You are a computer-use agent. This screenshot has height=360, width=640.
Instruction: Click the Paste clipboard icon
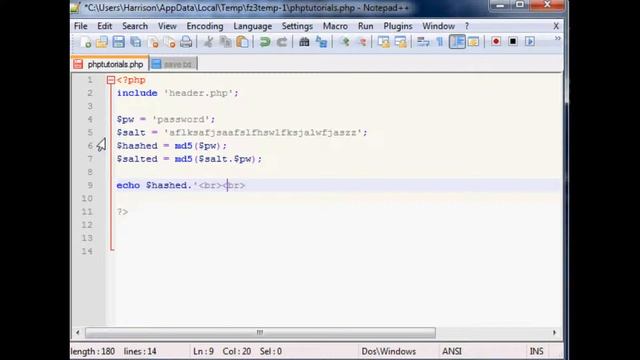click(x=242, y=42)
